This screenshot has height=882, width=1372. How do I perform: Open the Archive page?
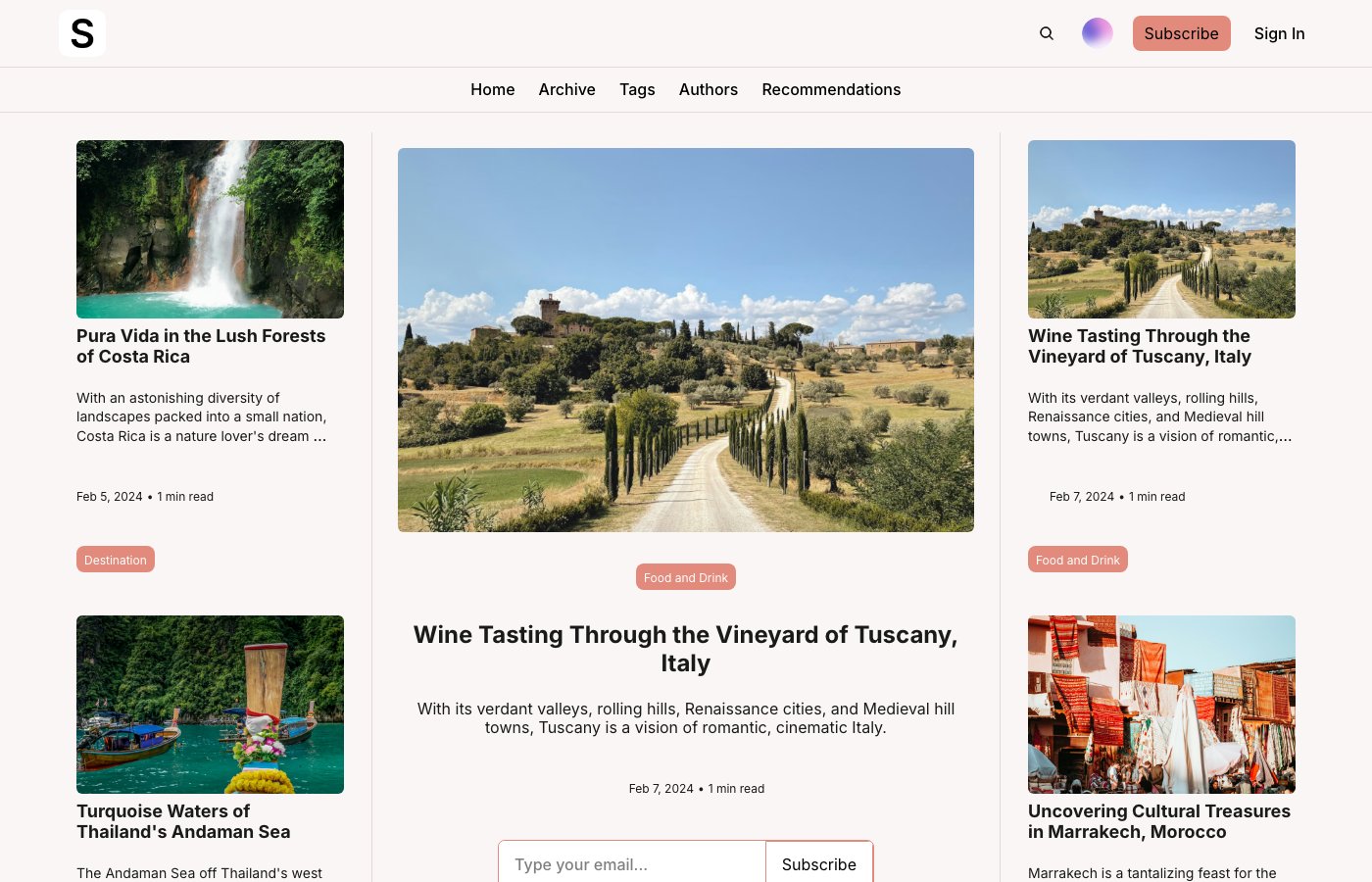coord(567,89)
